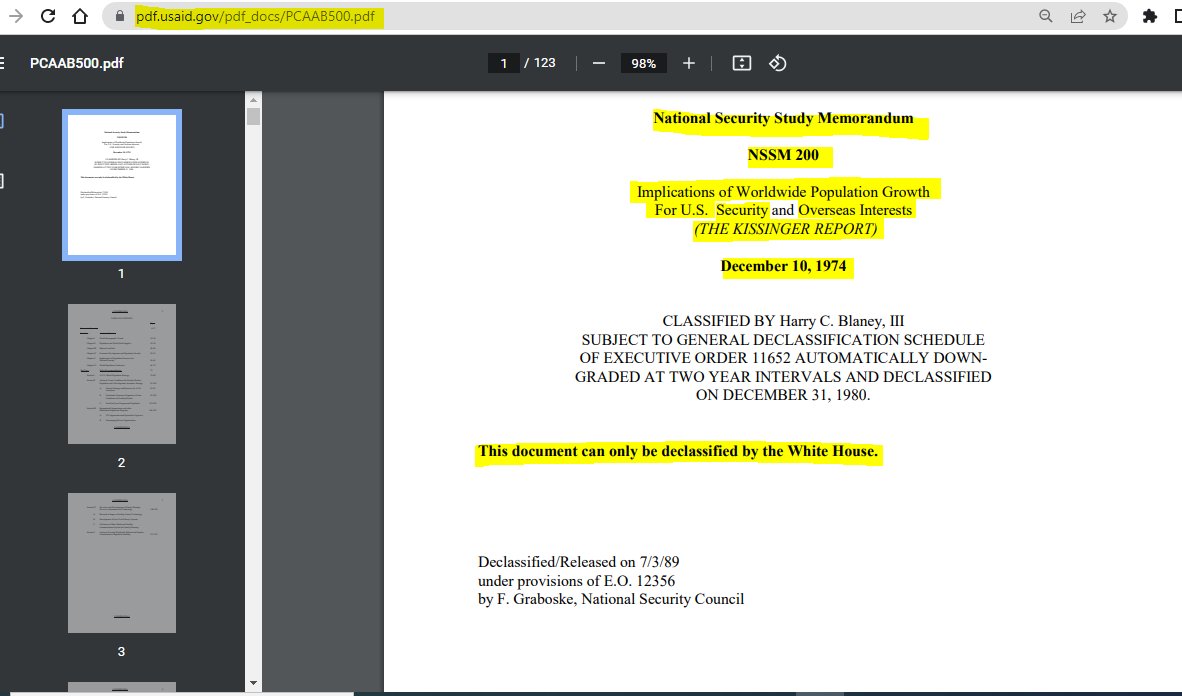Viewport: 1182px width, 696px height.
Task: Click the thumbnail panel scroll down arrow
Action: pyautogui.click(x=253, y=683)
